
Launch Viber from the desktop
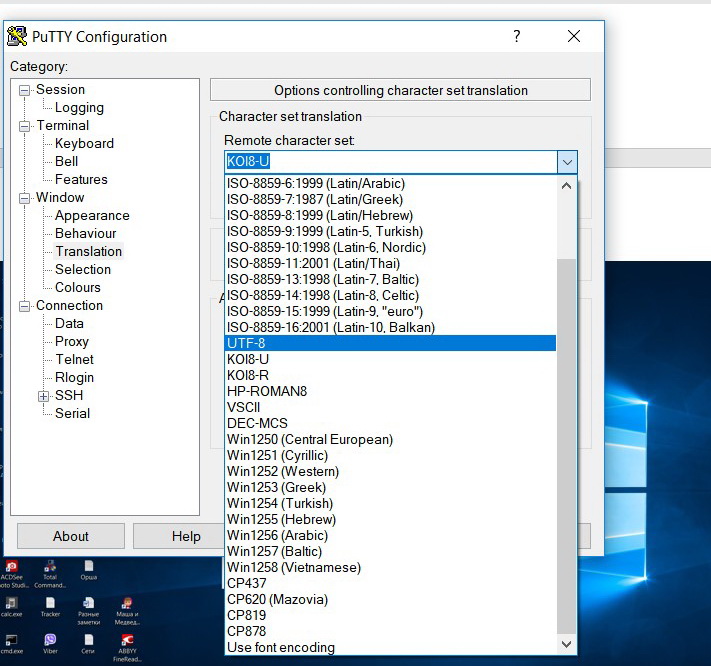pos(50,644)
